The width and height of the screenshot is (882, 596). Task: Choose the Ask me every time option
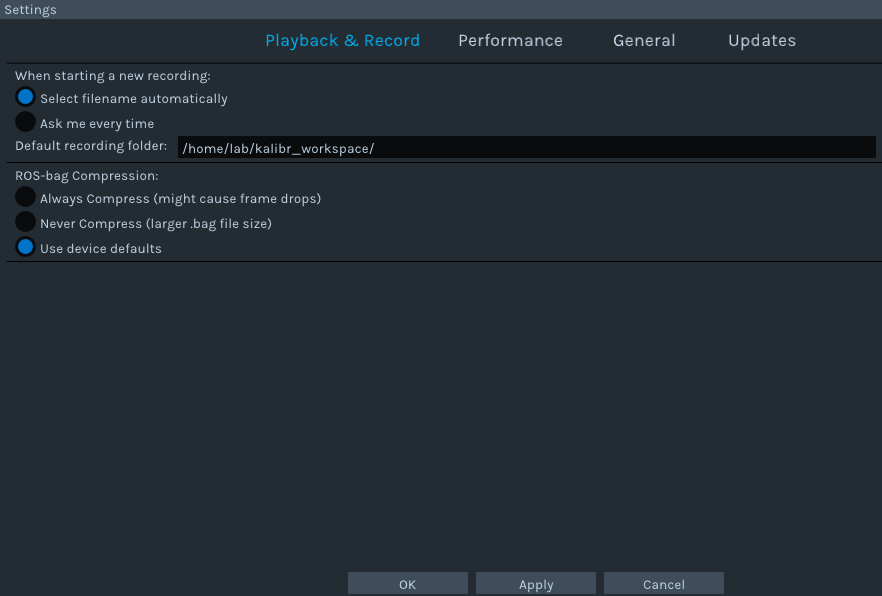coord(25,121)
